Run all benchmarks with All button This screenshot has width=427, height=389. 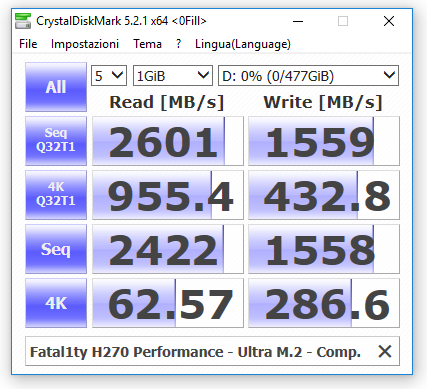pos(56,87)
